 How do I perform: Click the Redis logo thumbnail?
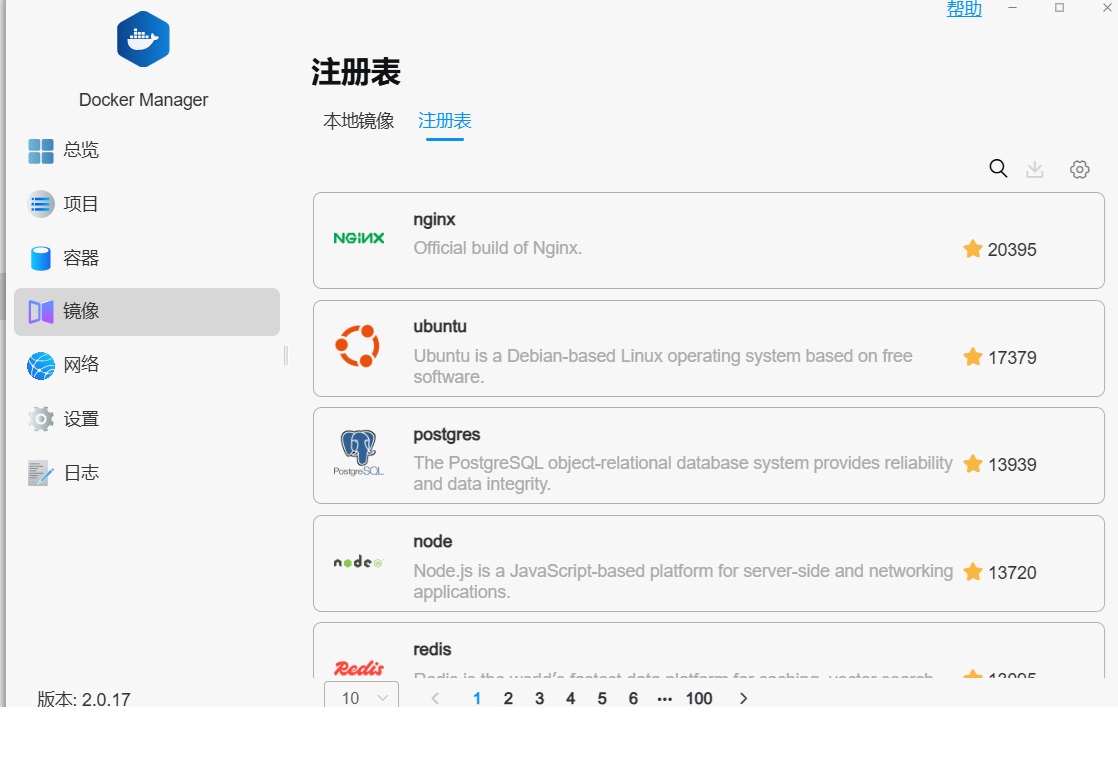point(359,669)
